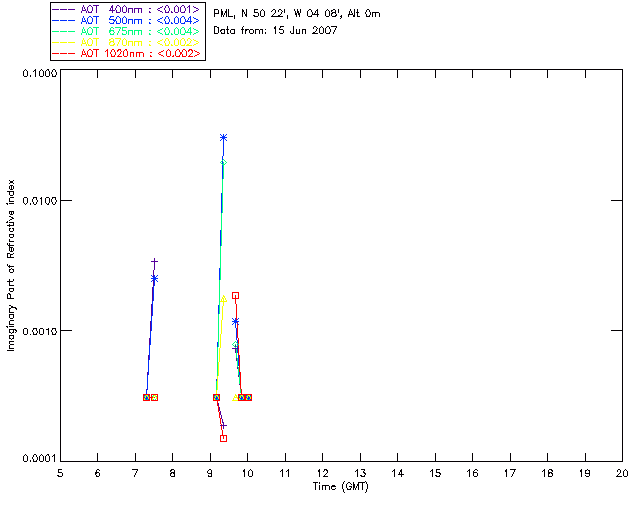Image resolution: width=640 pixels, height=512 pixels.
Task: Click the x-axis tick label 15
Action: [x=435, y=473]
